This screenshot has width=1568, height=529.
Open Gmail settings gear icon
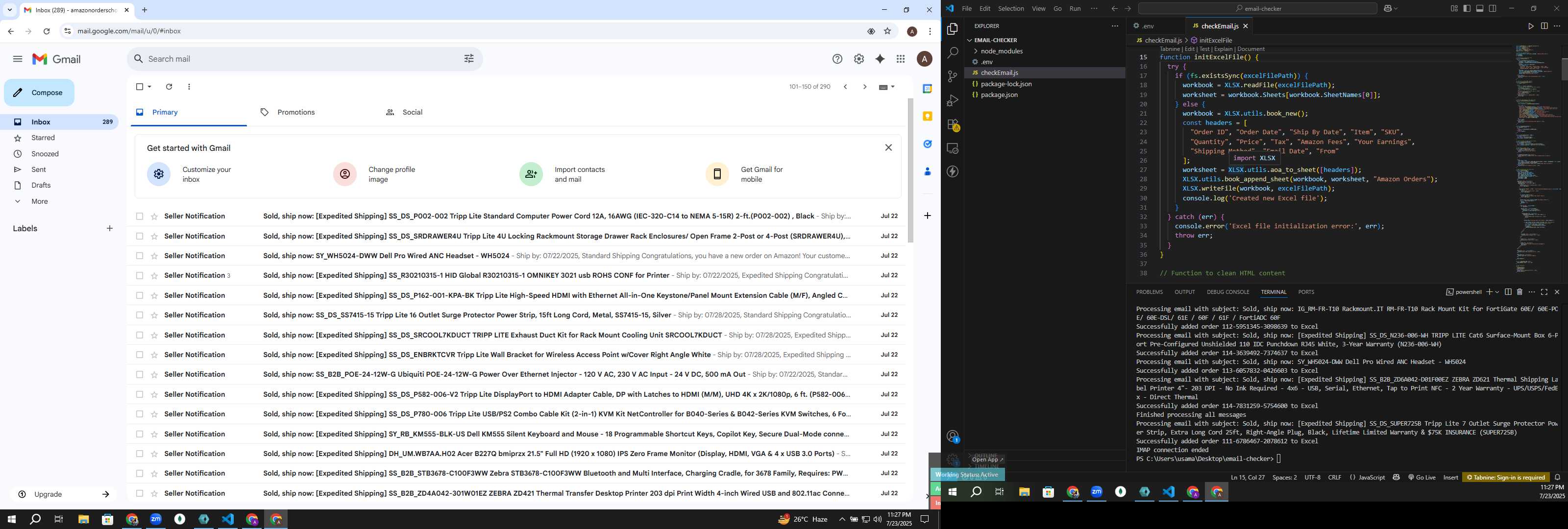point(859,59)
